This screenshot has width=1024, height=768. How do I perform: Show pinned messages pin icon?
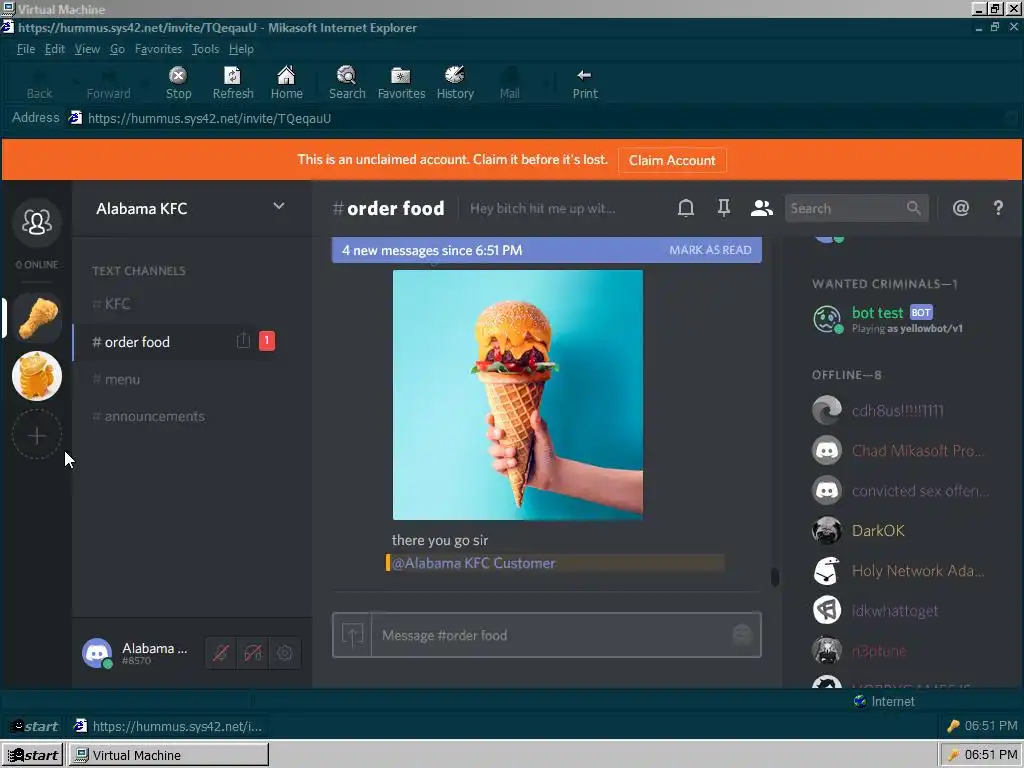[724, 208]
